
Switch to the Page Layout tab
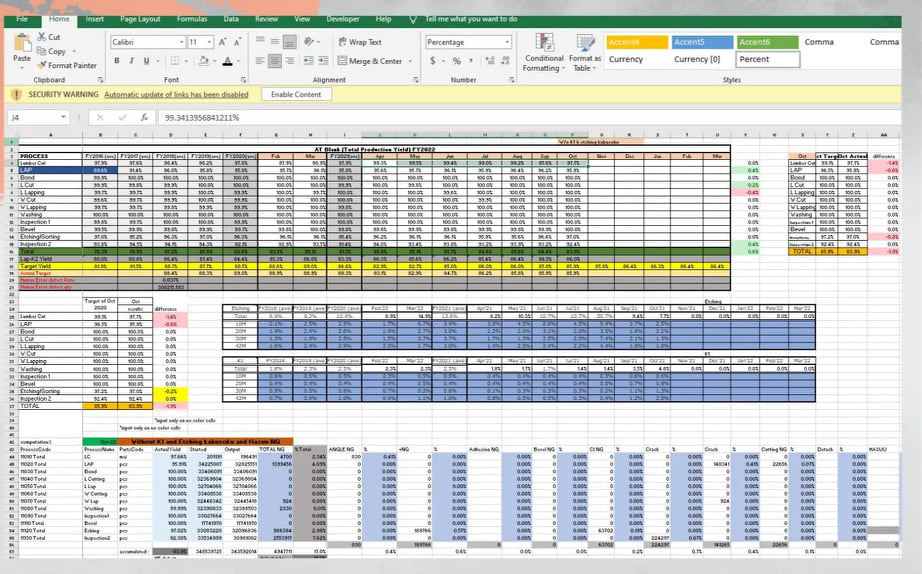tap(140, 19)
